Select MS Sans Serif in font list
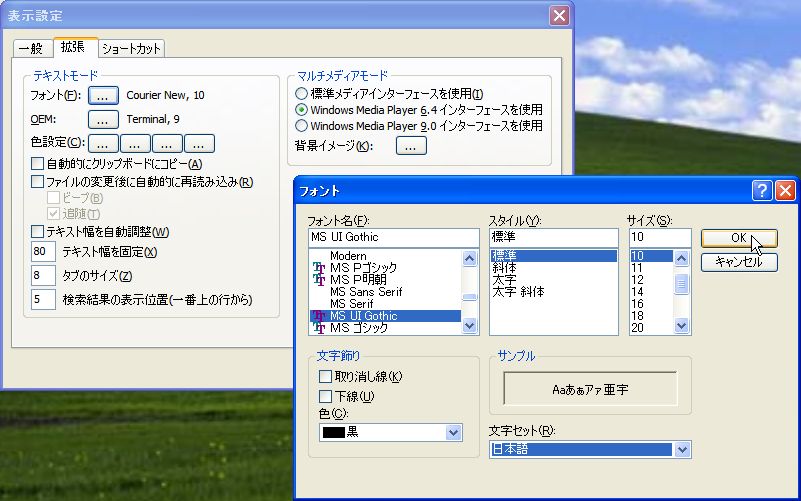801x501 pixels. click(x=366, y=292)
